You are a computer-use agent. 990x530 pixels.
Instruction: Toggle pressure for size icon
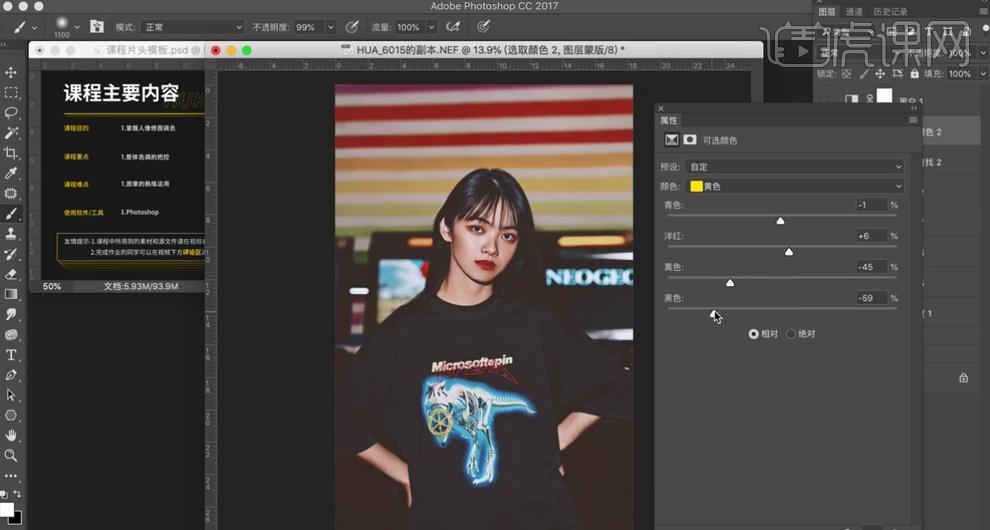484,27
